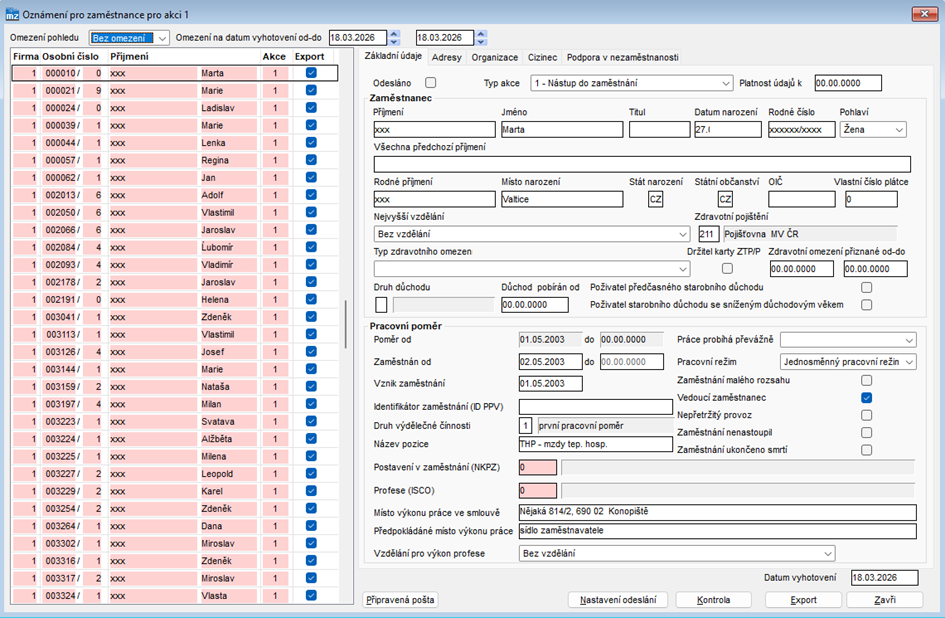Click the Export button at the bottom

pos(803,600)
